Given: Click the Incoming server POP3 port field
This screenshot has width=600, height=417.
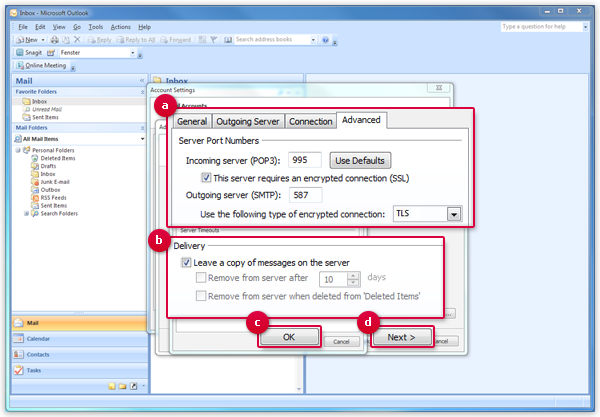Looking at the screenshot, I should coord(305,160).
